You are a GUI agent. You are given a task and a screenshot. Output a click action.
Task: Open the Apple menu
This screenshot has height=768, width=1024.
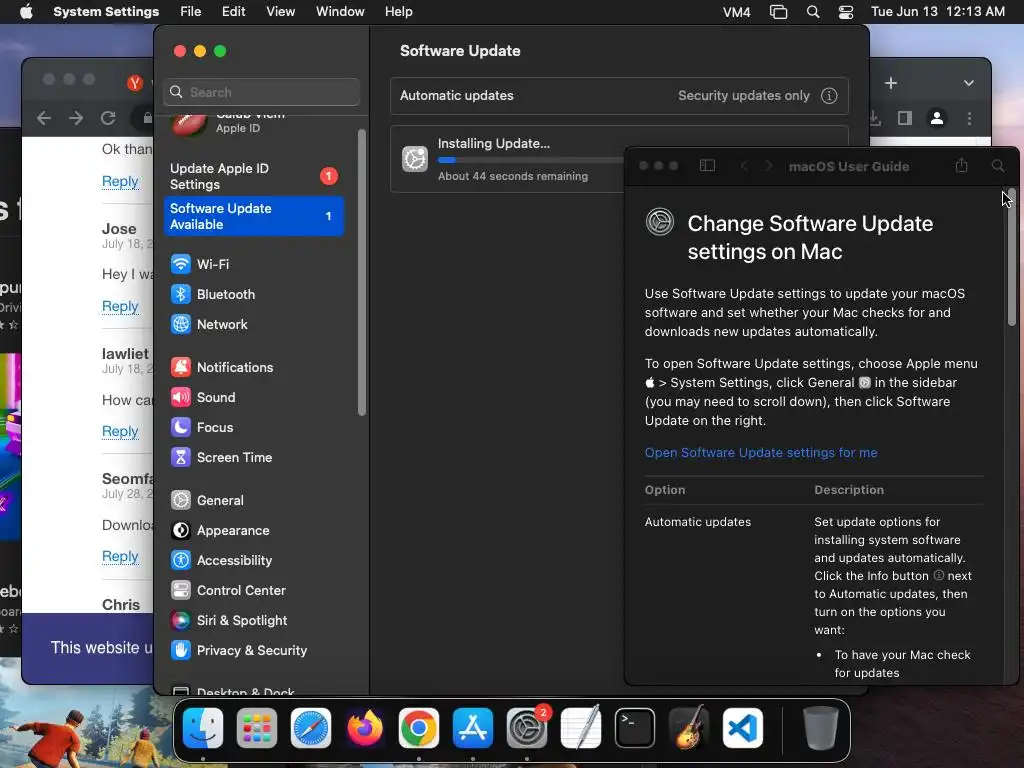click(26, 12)
